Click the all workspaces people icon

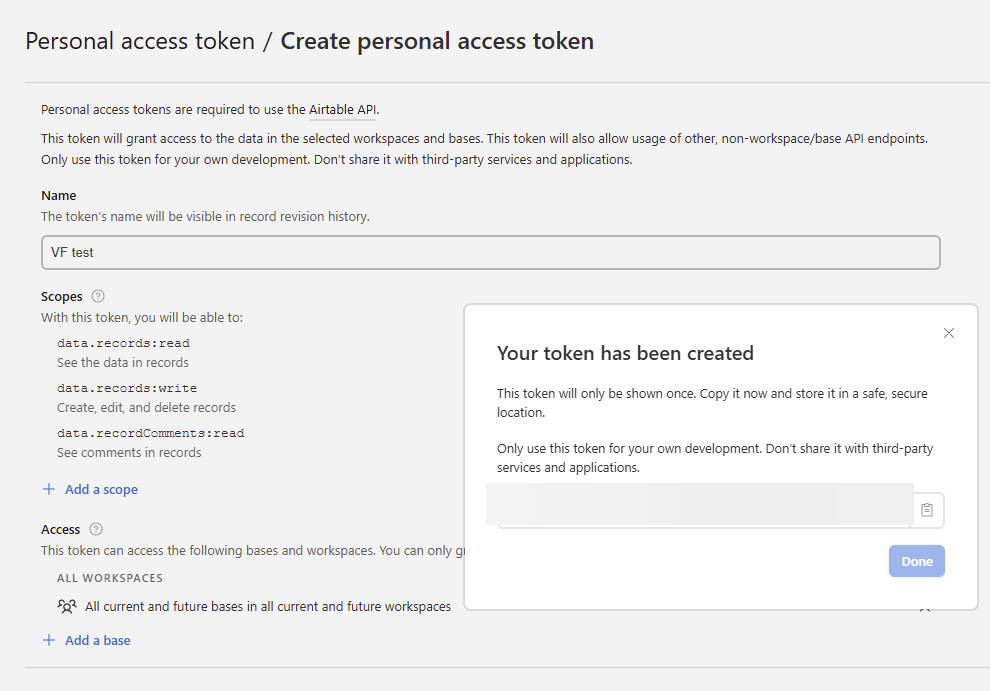[67, 606]
